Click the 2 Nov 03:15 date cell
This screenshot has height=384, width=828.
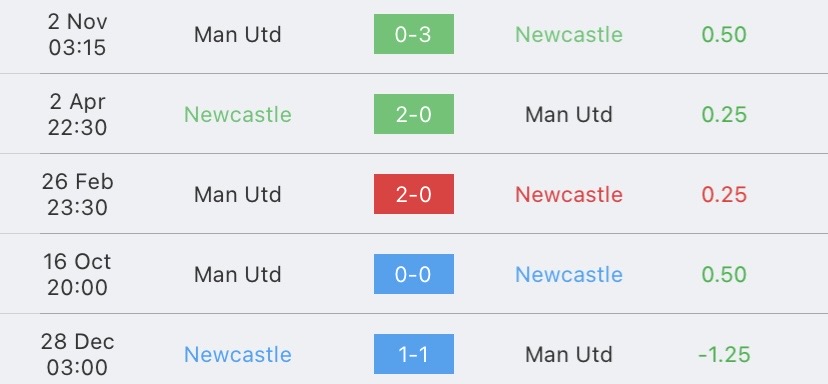78,34
